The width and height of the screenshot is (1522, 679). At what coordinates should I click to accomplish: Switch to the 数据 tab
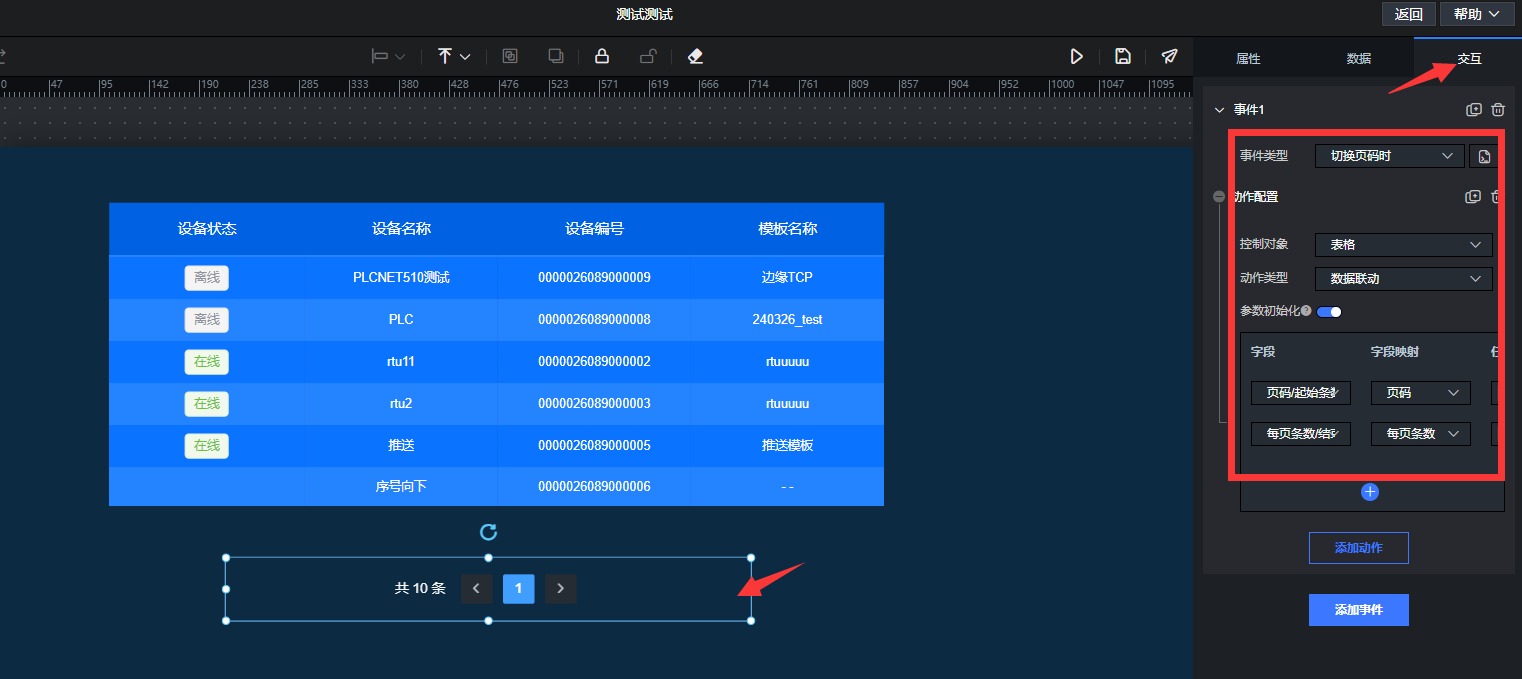click(1358, 59)
